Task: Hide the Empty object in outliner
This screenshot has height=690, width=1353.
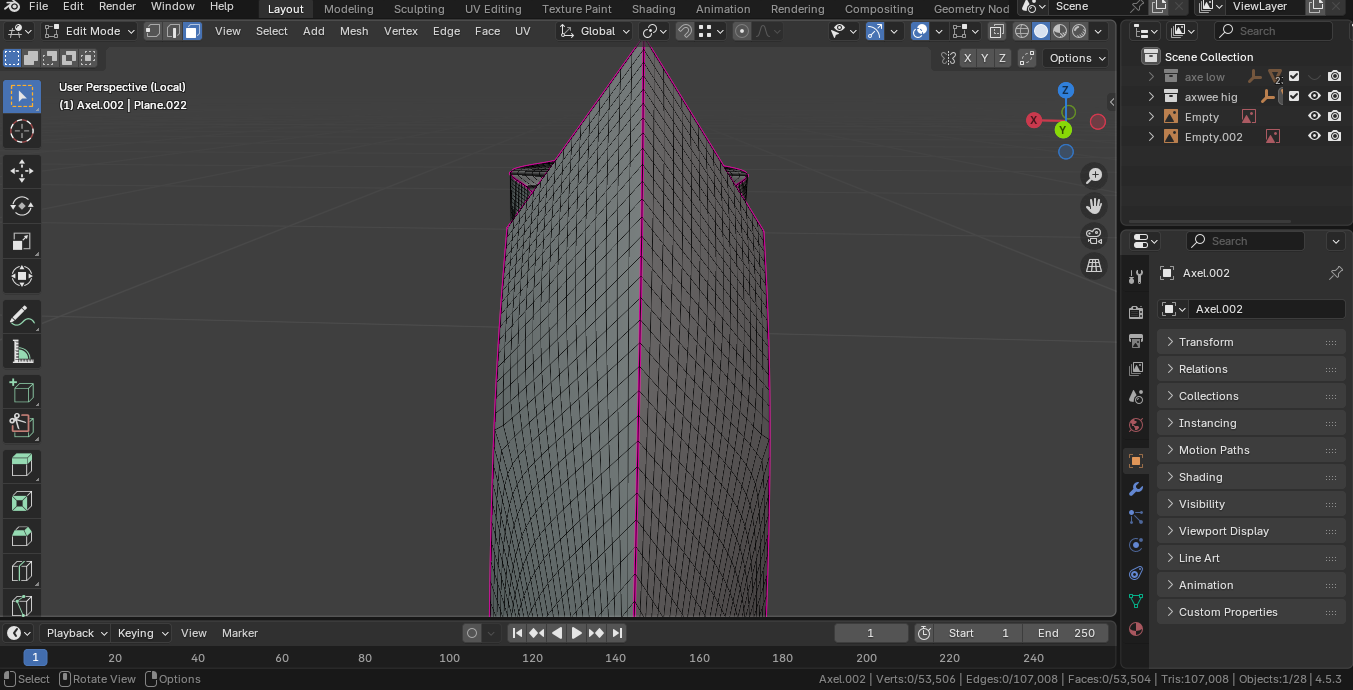Action: click(1314, 117)
